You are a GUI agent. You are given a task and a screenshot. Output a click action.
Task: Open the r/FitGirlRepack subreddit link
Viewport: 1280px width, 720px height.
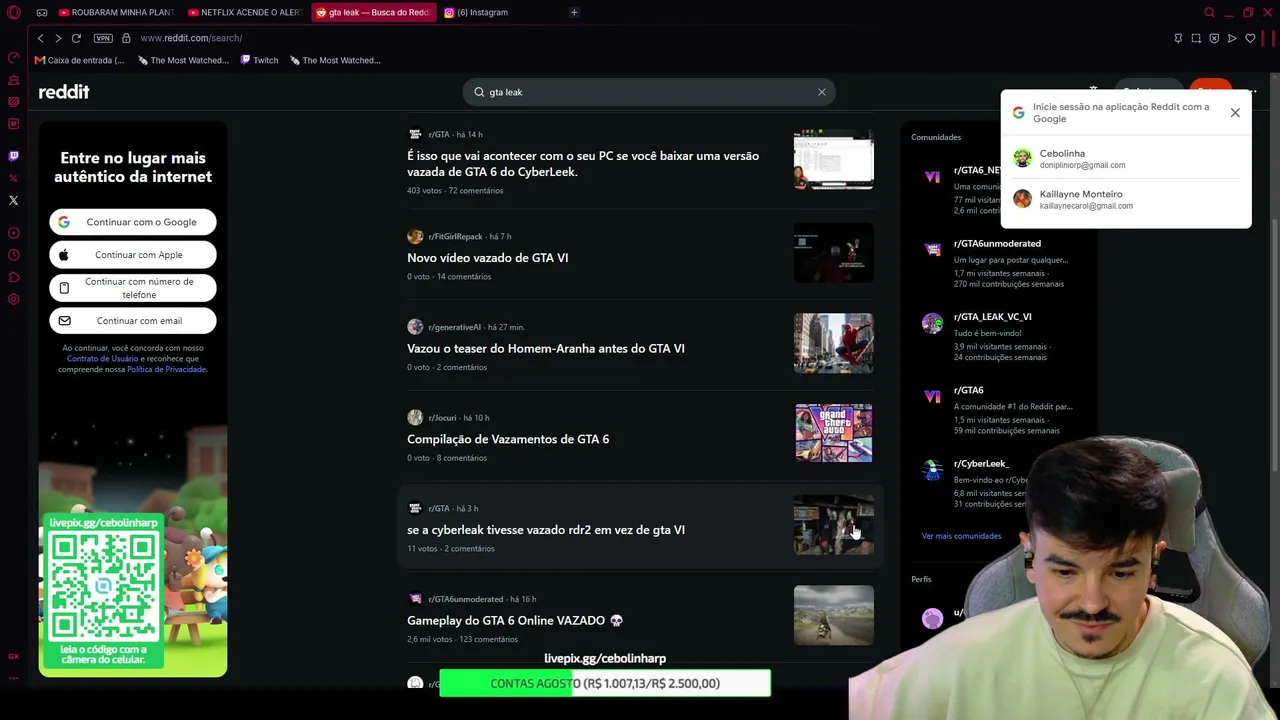[455, 237]
